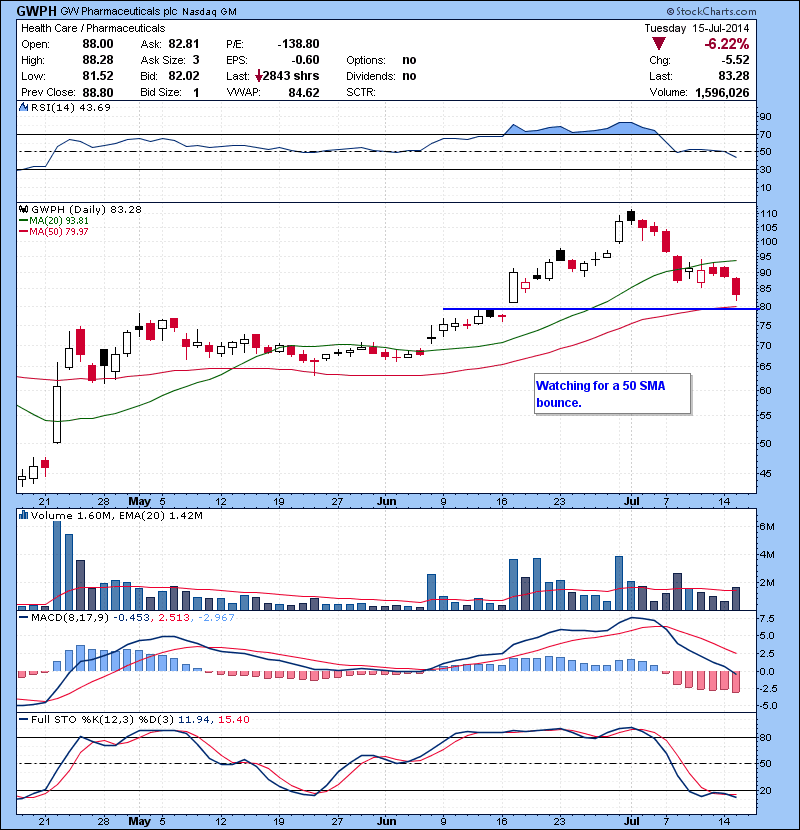
Task: Select the last trade size 2843 shrs
Action: [x=291, y=76]
